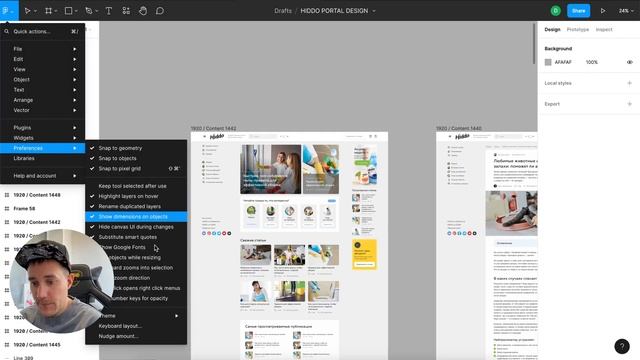Enable Keep tool selected after use
The width and height of the screenshot is (640, 360).
(x=136, y=186)
